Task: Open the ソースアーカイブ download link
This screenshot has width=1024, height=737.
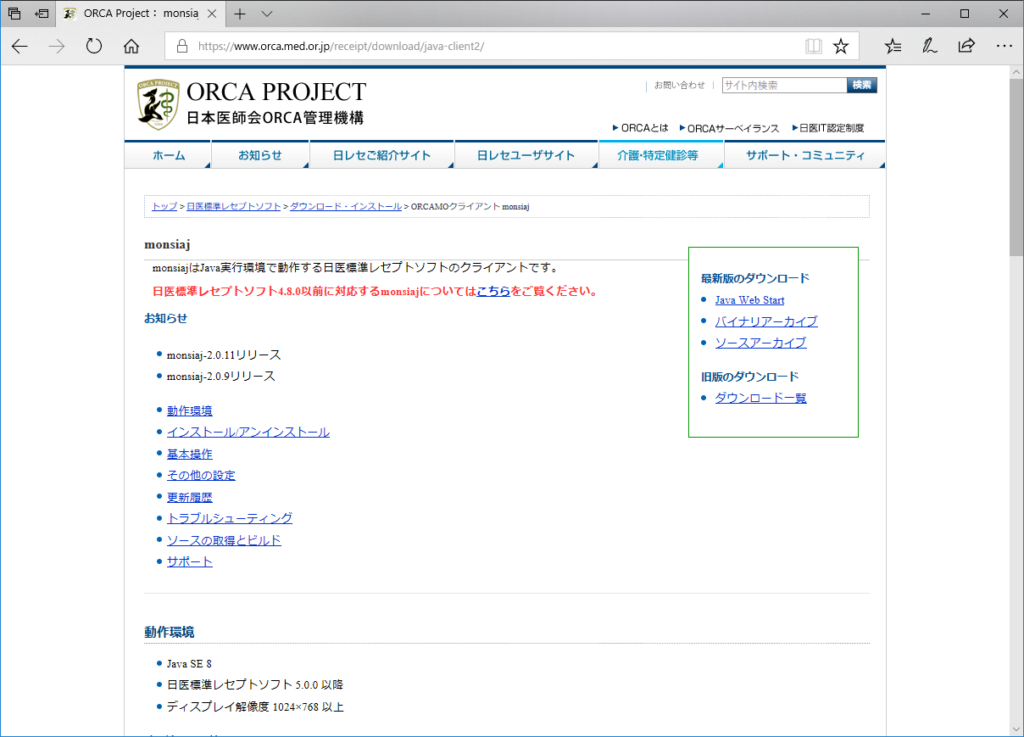Action: pos(760,343)
